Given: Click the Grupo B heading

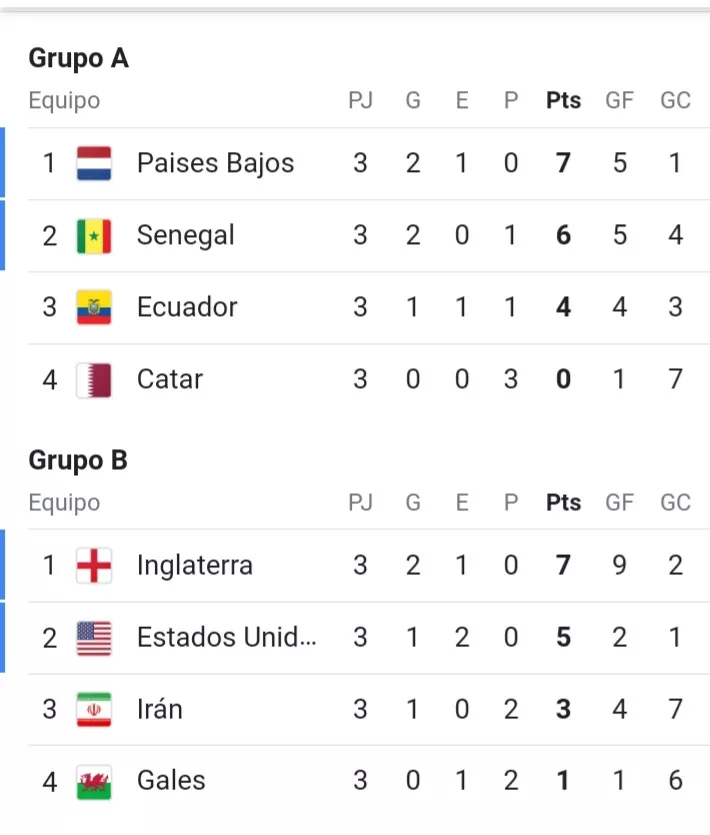Looking at the screenshot, I should coord(78,460).
